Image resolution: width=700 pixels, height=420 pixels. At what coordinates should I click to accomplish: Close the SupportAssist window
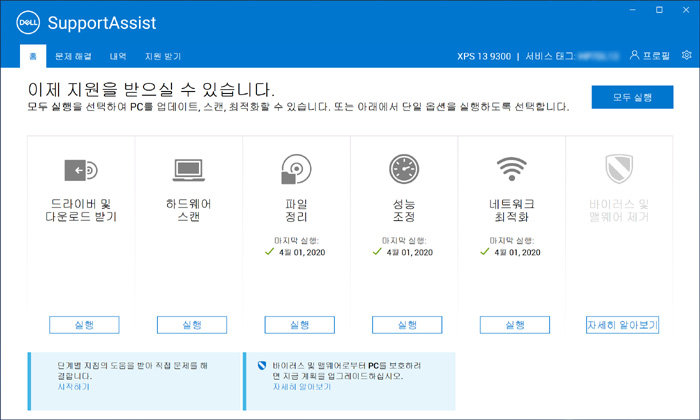tap(686, 10)
